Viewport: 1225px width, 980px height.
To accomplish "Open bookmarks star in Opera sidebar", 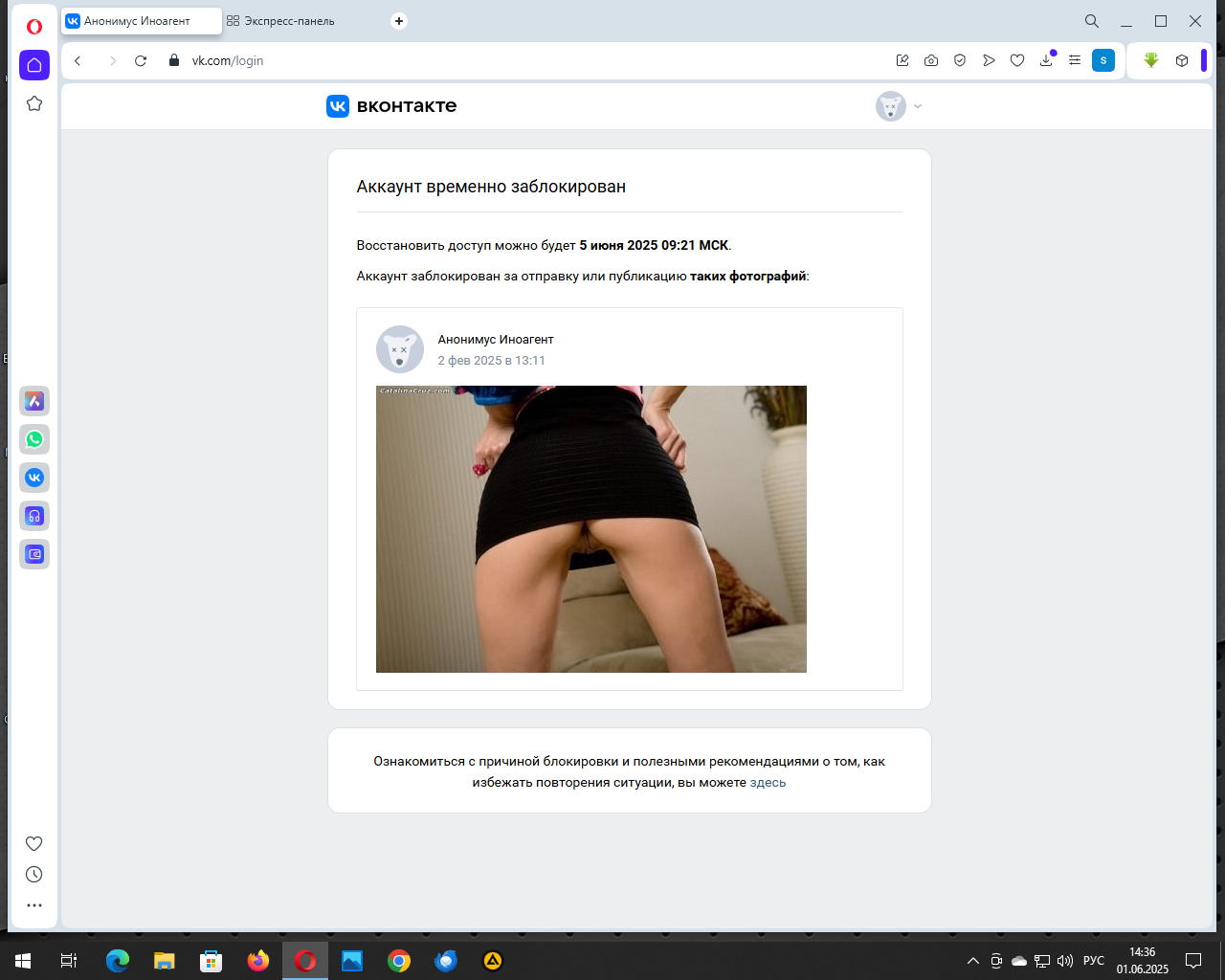I will (34, 103).
